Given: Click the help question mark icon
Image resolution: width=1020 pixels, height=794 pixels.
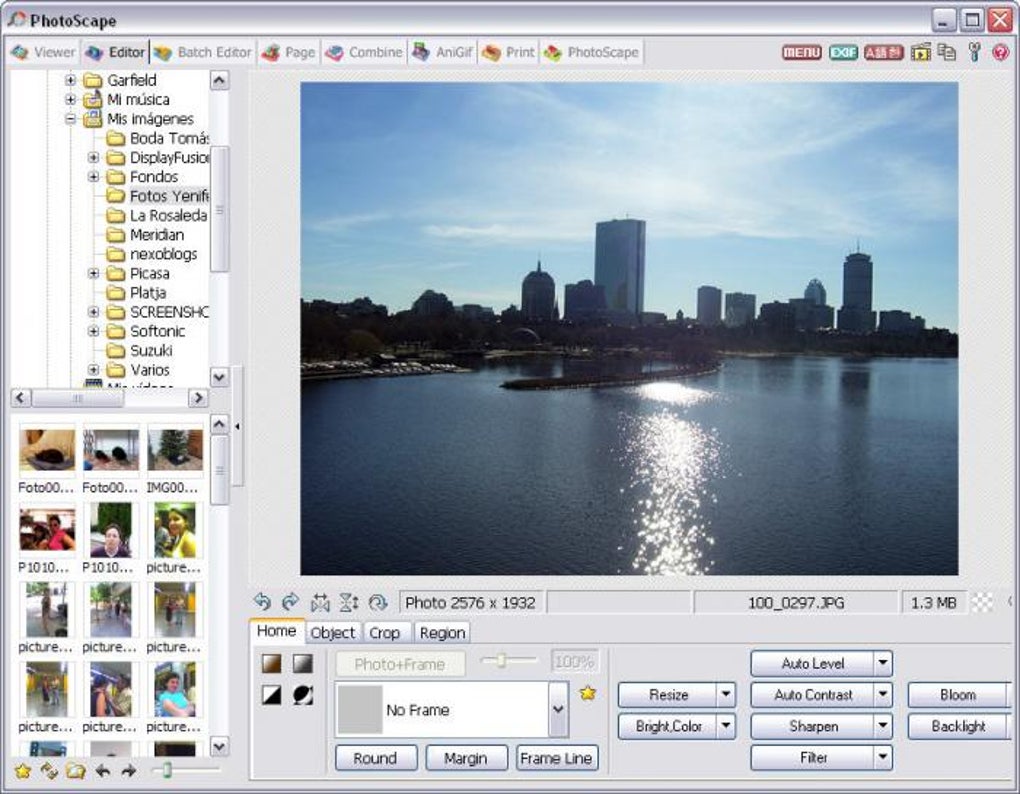Looking at the screenshot, I should point(1000,52).
